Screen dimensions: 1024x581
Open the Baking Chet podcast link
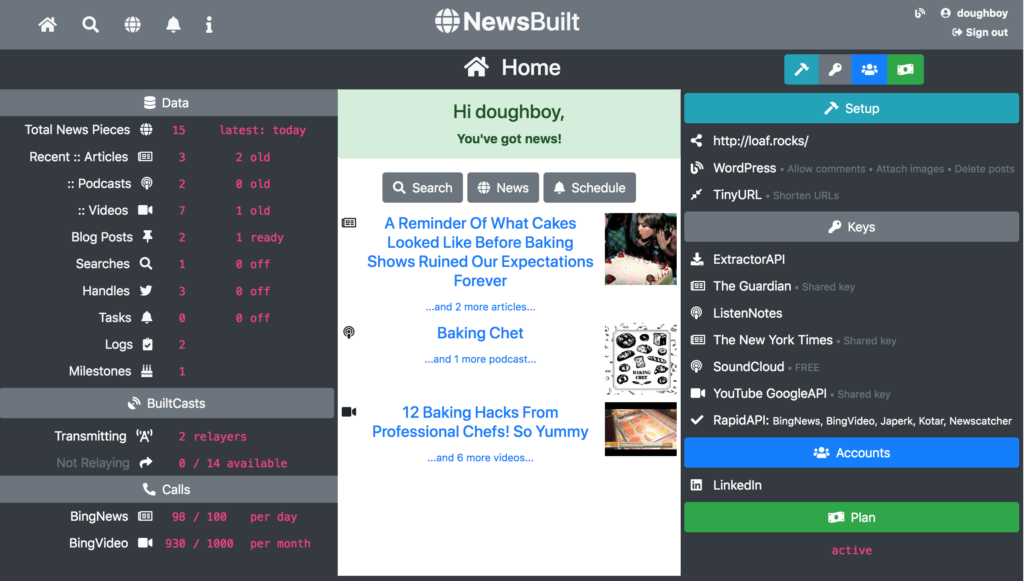click(480, 333)
